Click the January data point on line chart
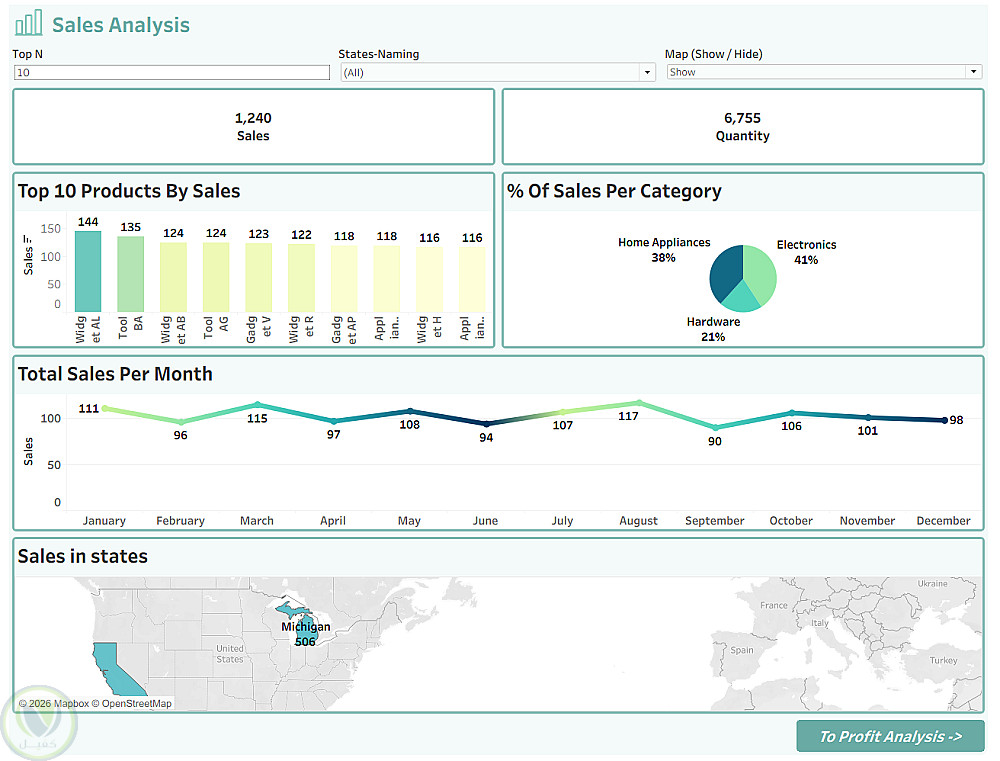This screenshot has width=1000, height=761. (x=105, y=408)
